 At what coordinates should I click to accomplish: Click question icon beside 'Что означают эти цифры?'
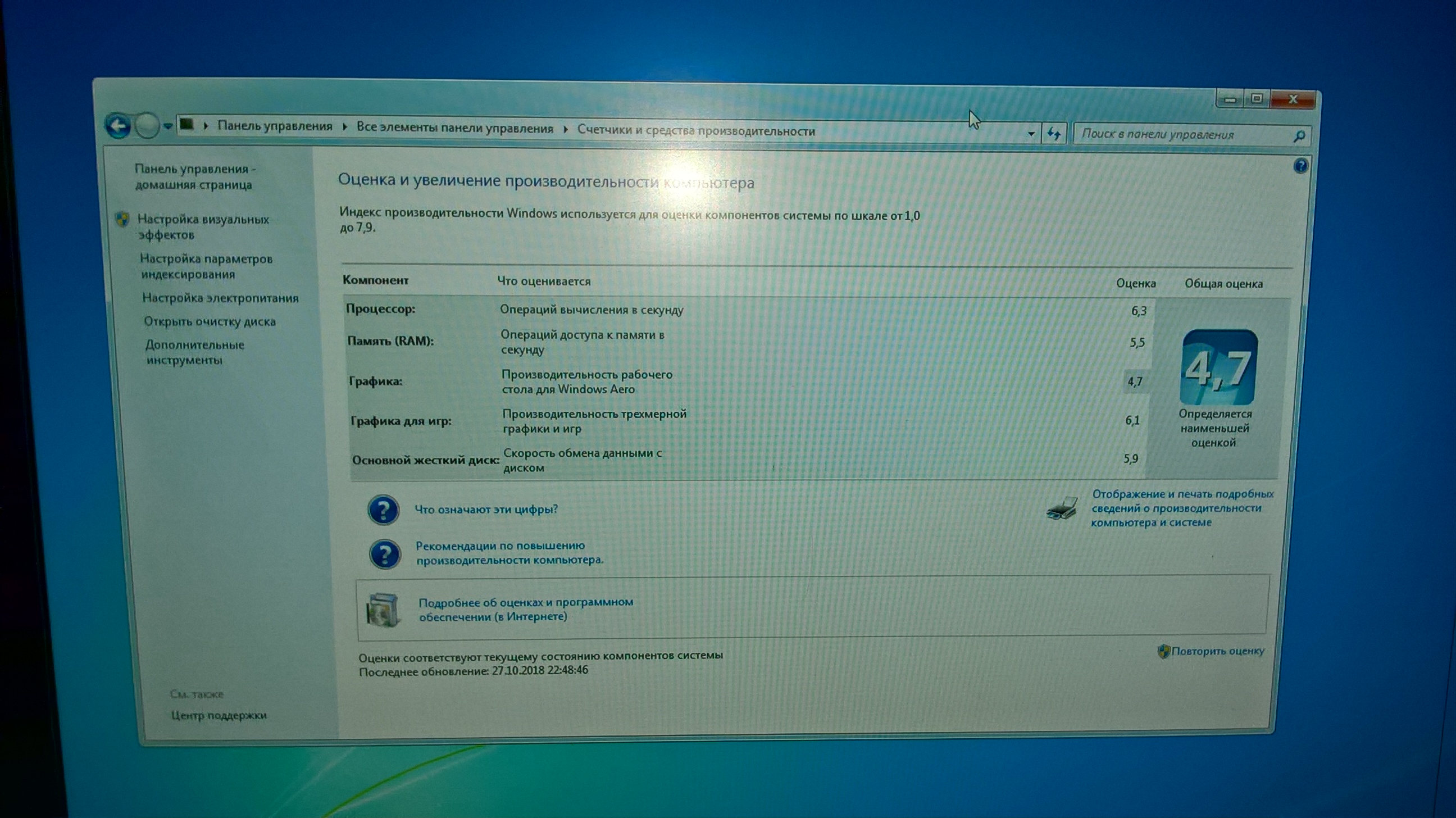(x=383, y=510)
